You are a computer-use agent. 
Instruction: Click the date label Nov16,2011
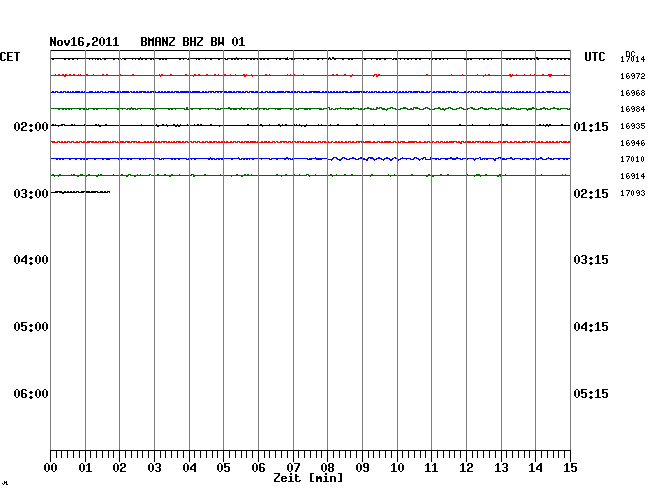point(84,42)
